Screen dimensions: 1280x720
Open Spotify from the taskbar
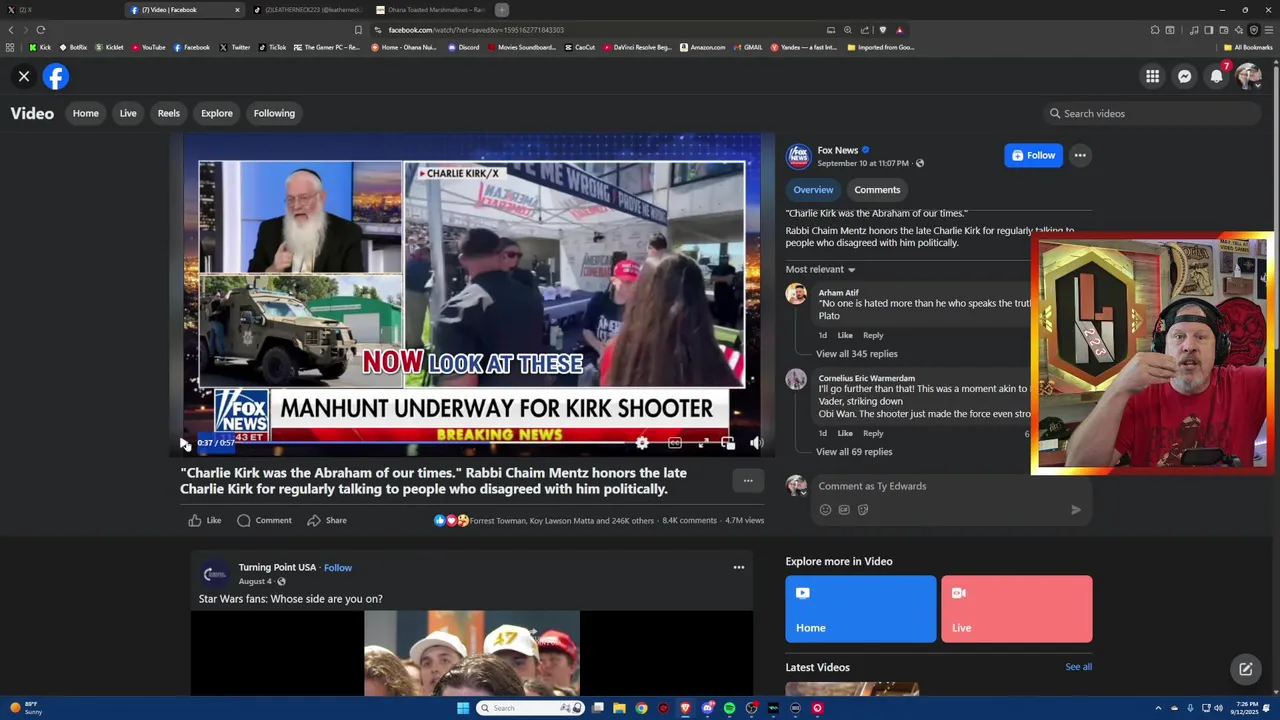pos(730,708)
